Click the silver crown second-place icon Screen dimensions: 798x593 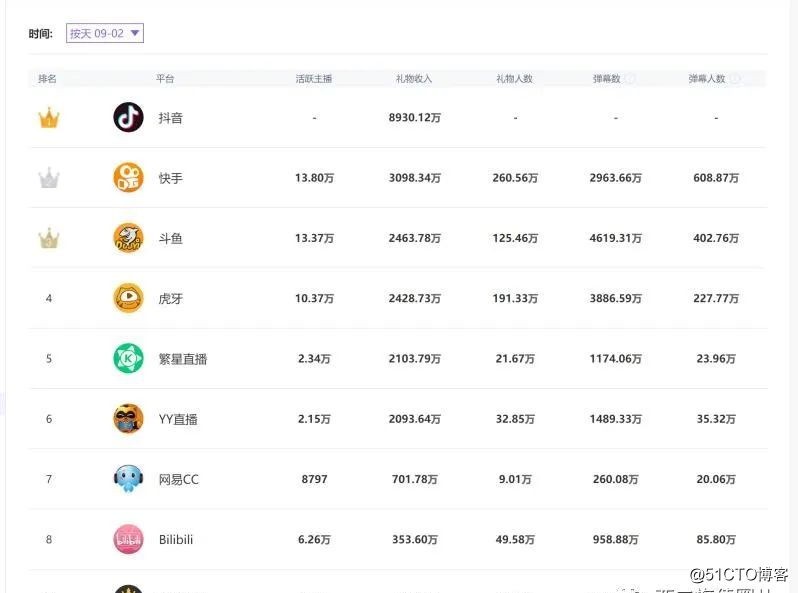pos(49,178)
